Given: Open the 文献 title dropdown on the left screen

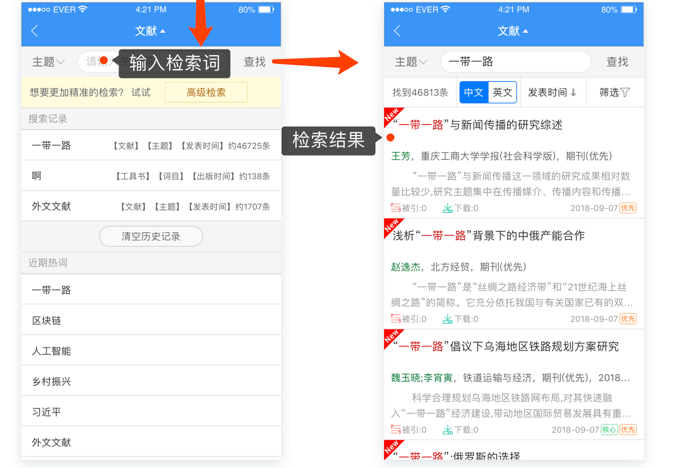Looking at the screenshot, I should (x=150, y=31).
